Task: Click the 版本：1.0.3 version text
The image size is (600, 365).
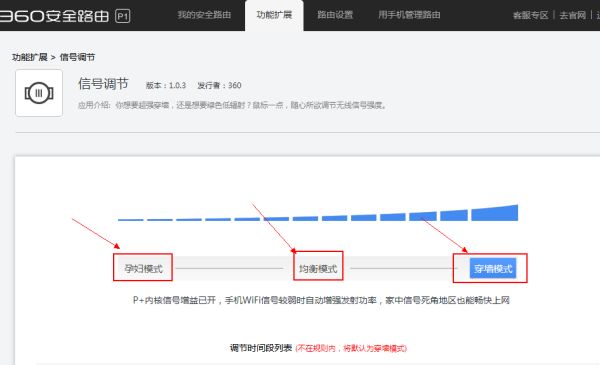Action: pos(166,85)
